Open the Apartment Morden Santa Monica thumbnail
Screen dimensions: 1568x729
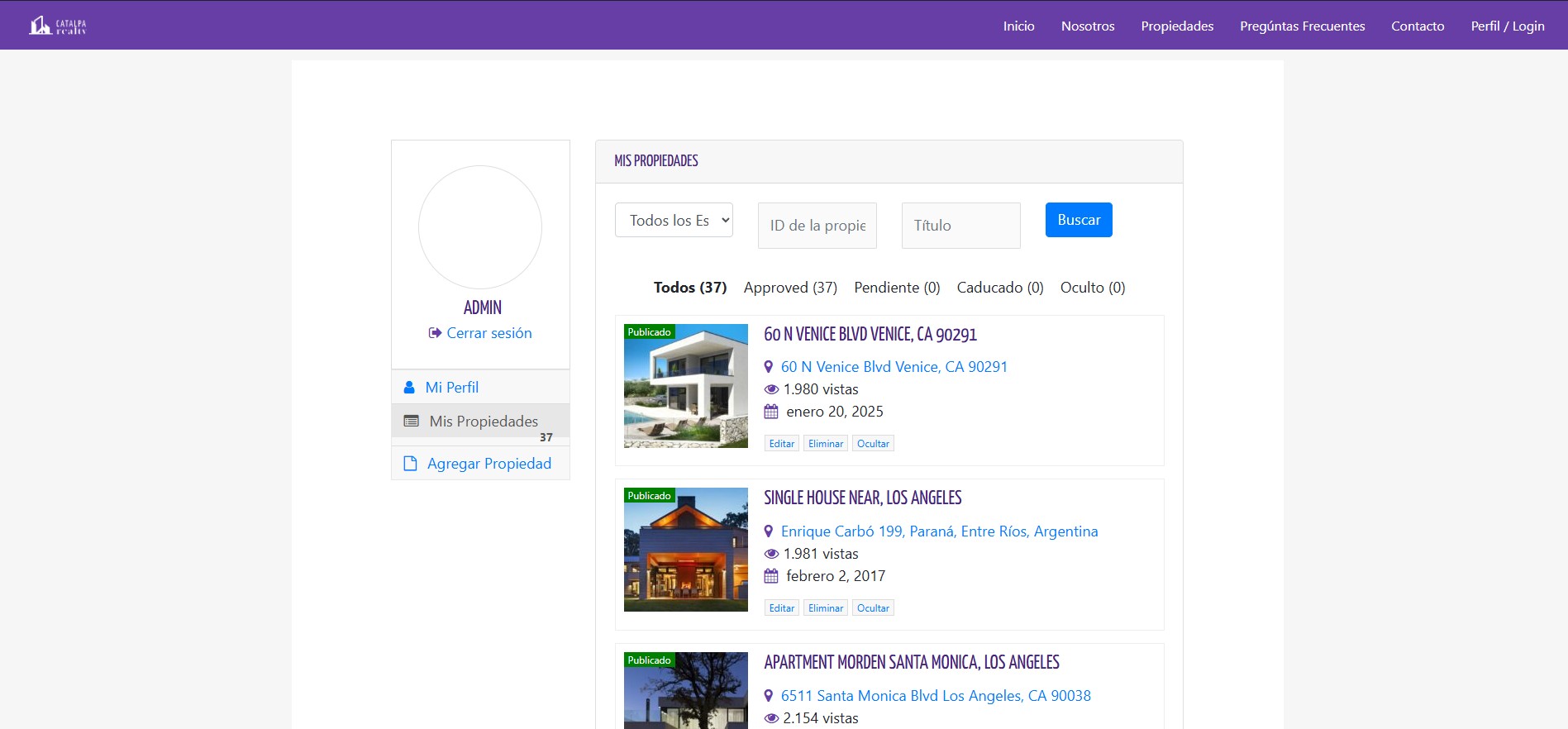click(x=686, y=691)
